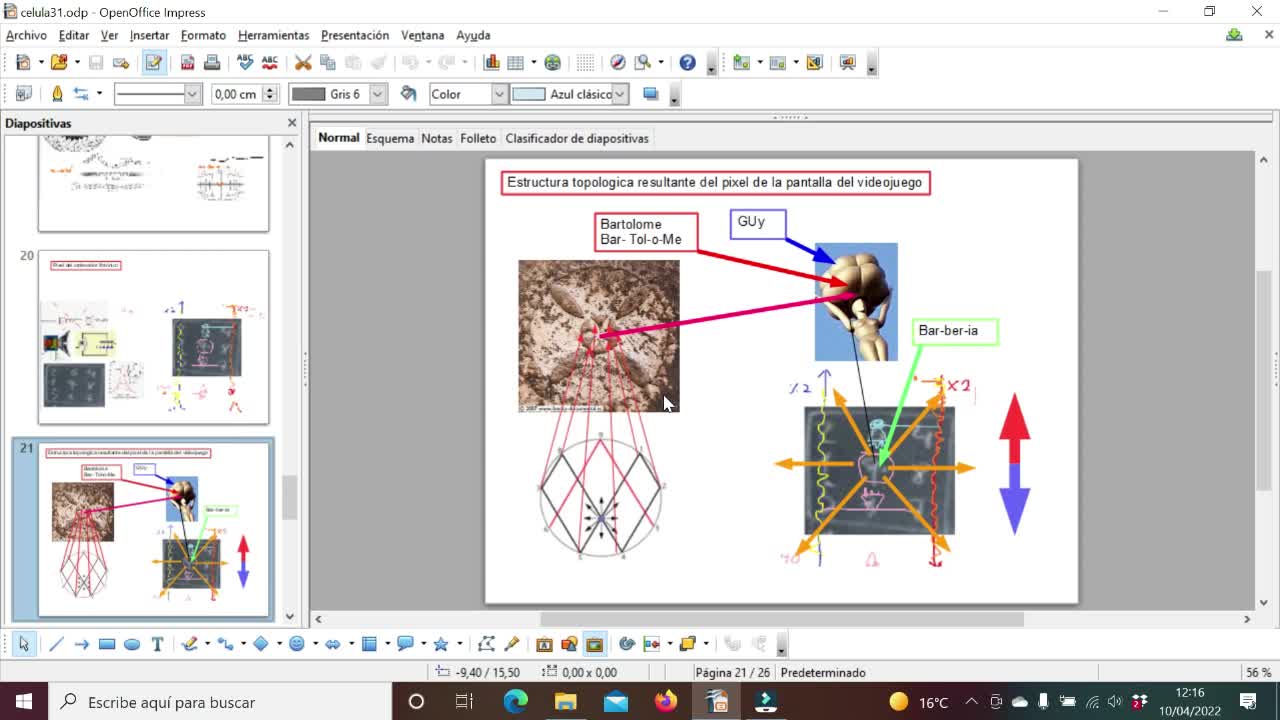Select the Basic Shapes diamond tool
1280x720 pixels.
pyautogui.click(x=260, y=644)
